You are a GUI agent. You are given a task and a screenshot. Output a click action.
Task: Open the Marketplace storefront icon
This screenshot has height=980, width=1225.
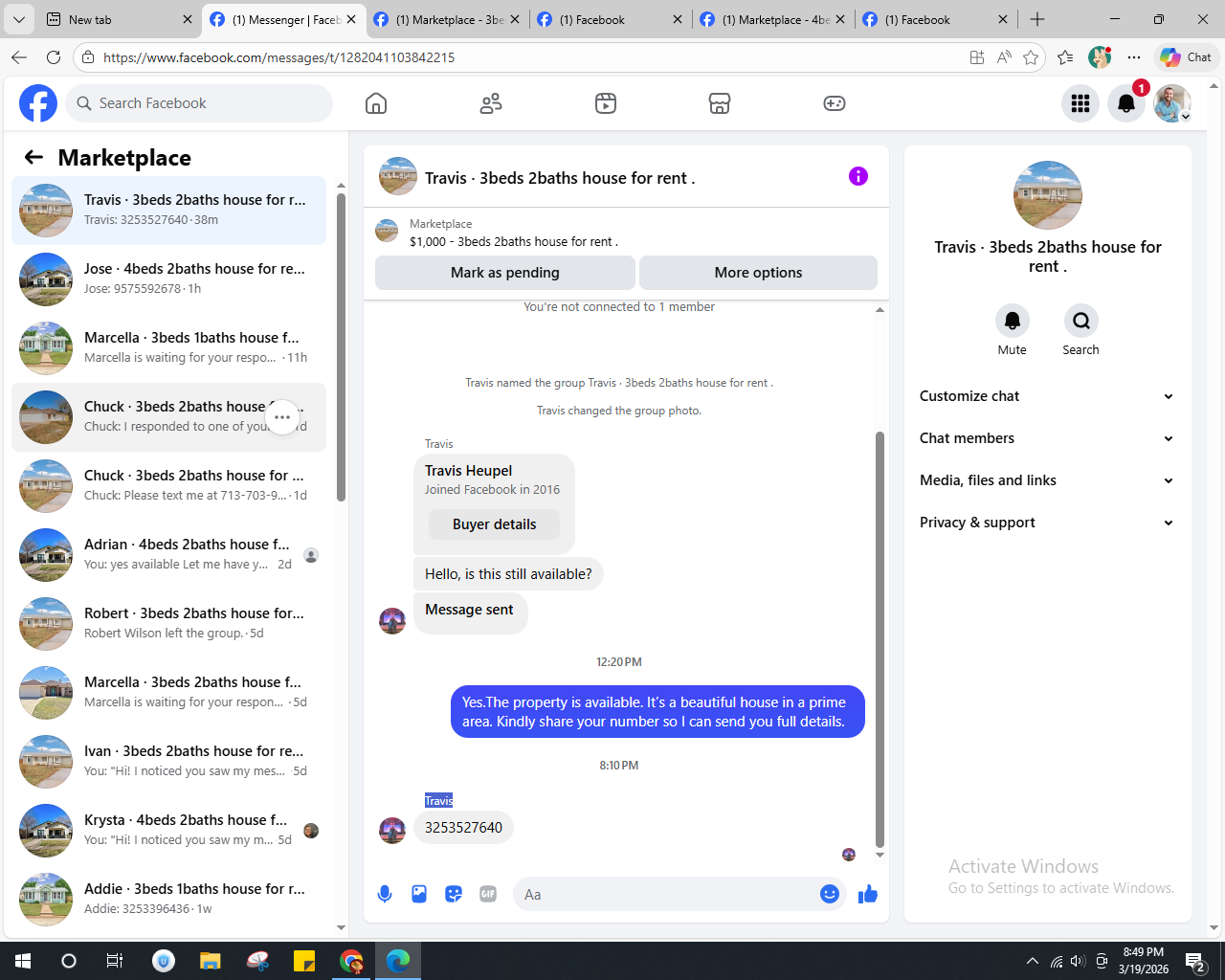pyautogui.click(x=720, y=103)
